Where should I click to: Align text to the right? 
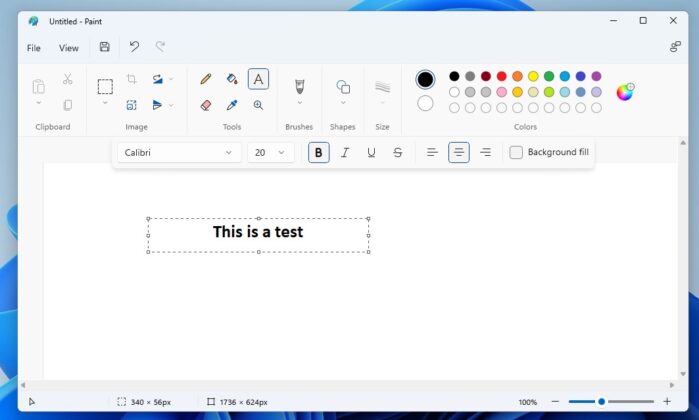pos(485,152)
